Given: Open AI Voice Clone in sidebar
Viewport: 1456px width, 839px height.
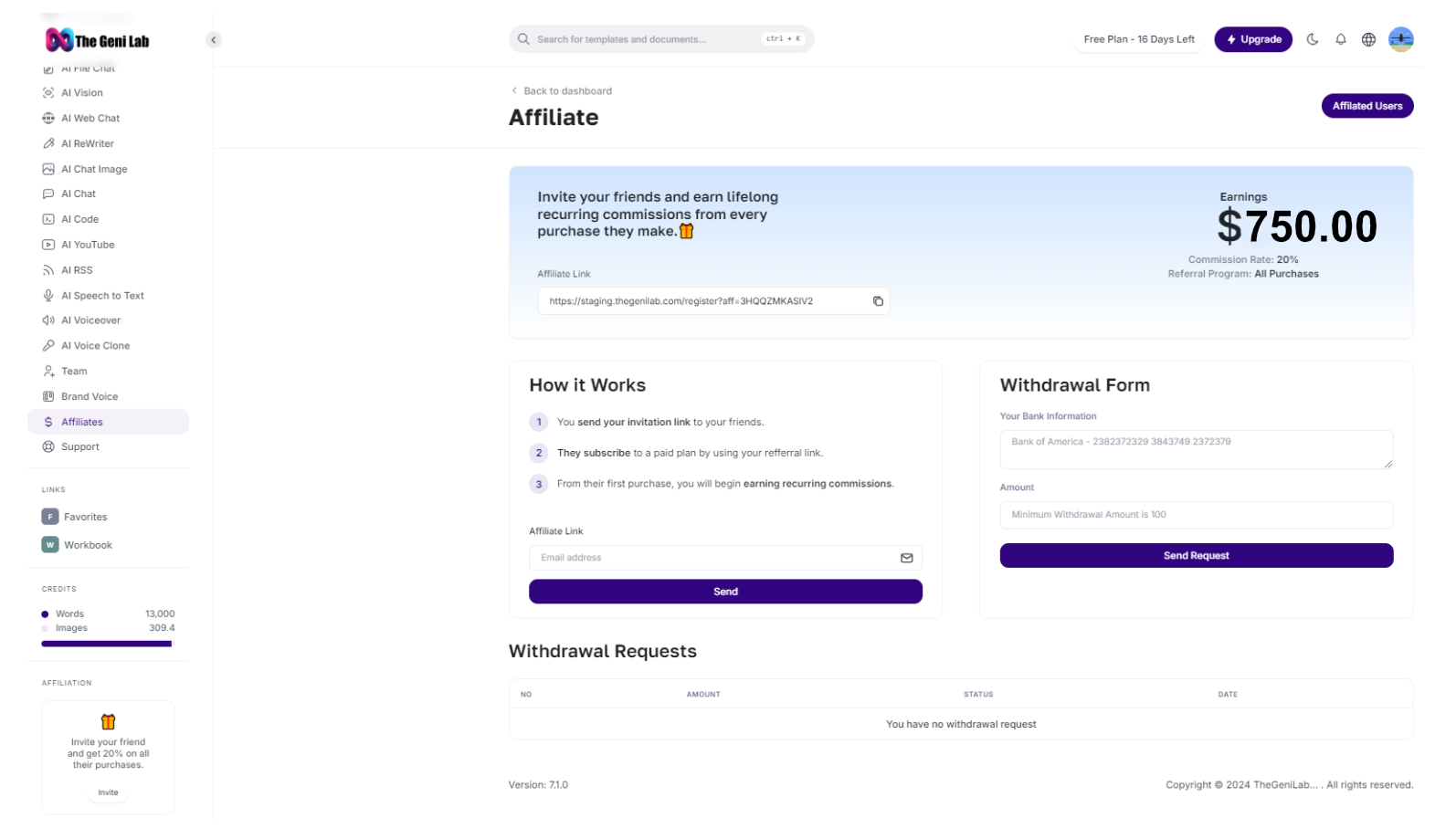Looking at the screenshot, I should click(x=95, y=346).
